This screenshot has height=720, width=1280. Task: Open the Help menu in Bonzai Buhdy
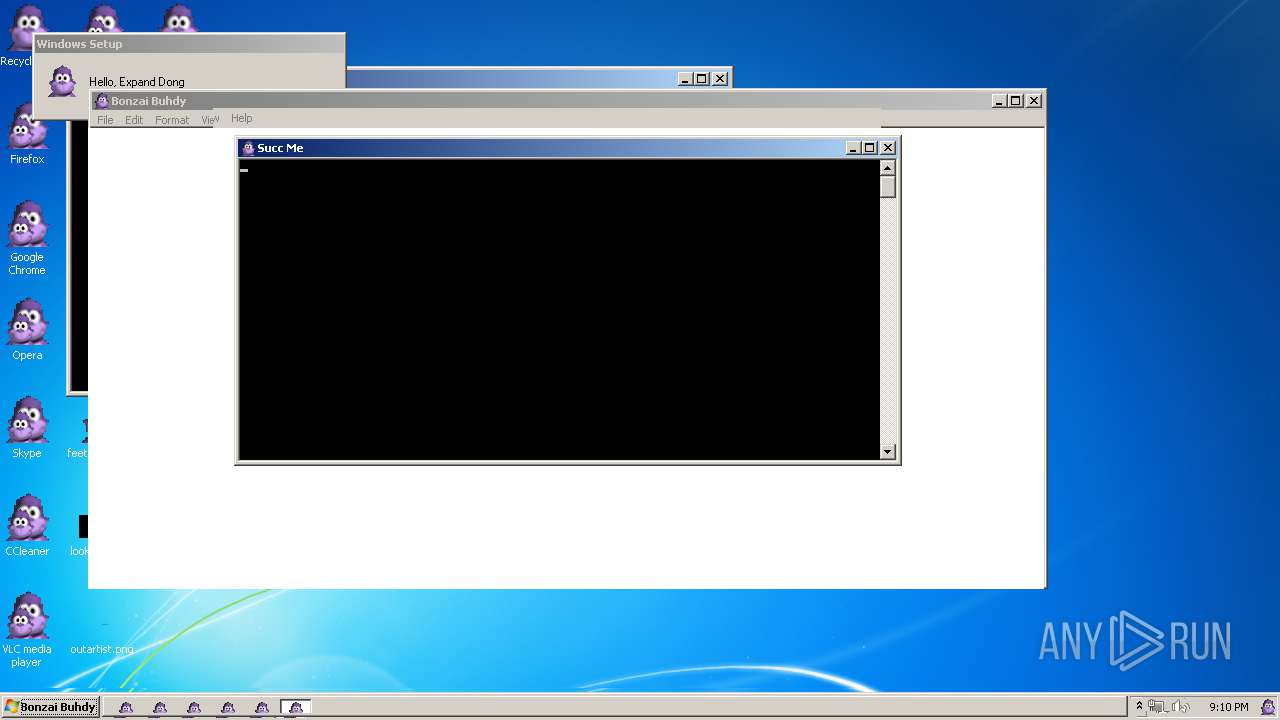pyautogui.click(x=242, y=118)
